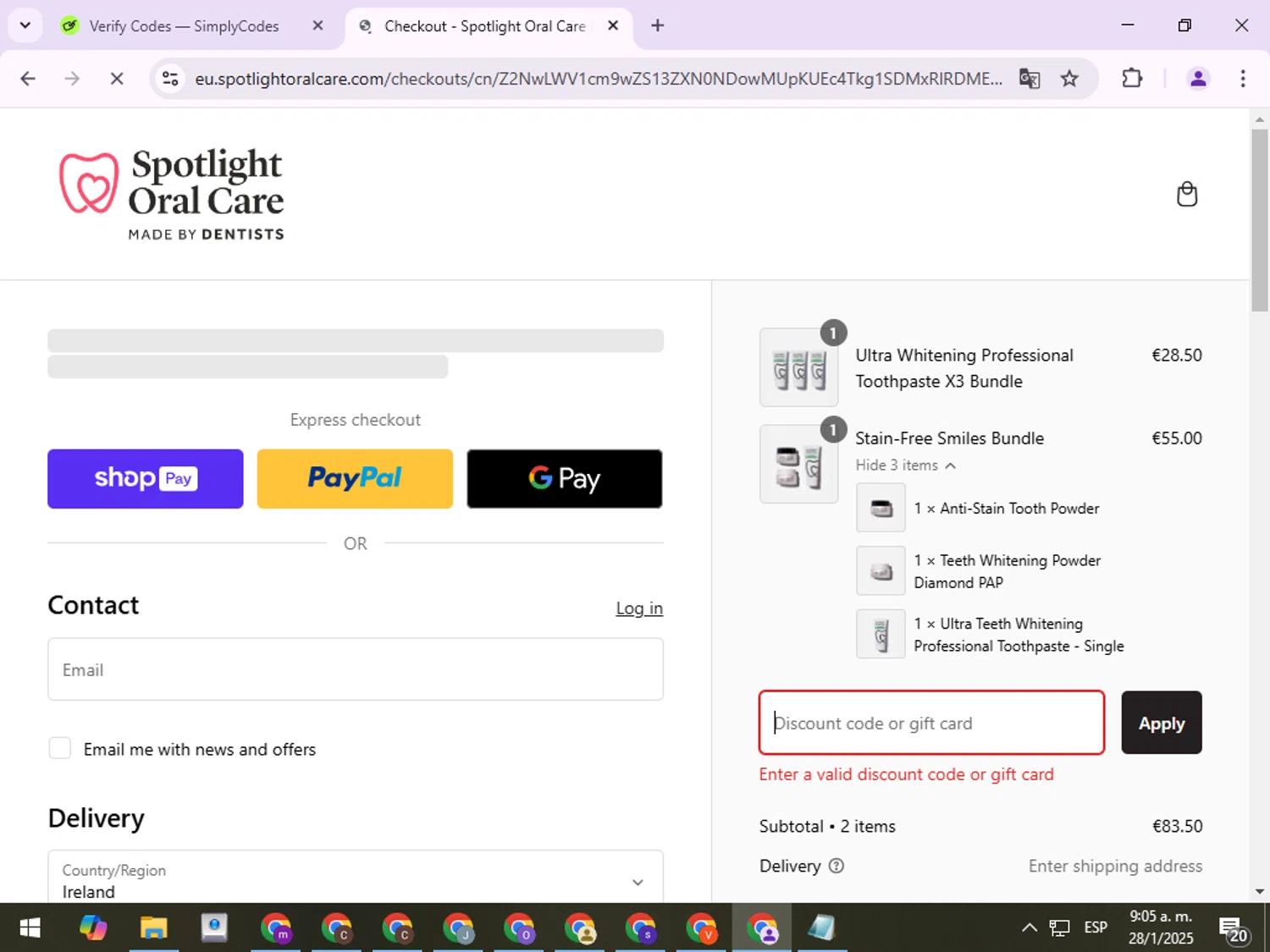Open the Chrome taskbar icon with O badge
1270x952 pixels.
[x=519, y=928]
